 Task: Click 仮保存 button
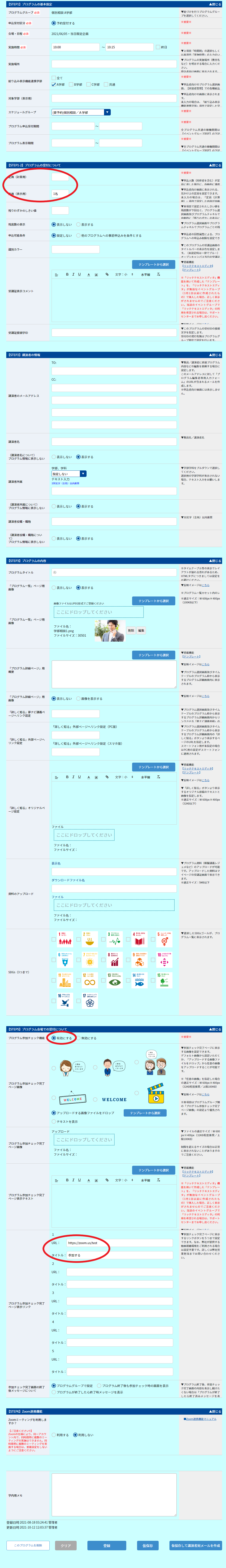click(x=147, y=1546)
